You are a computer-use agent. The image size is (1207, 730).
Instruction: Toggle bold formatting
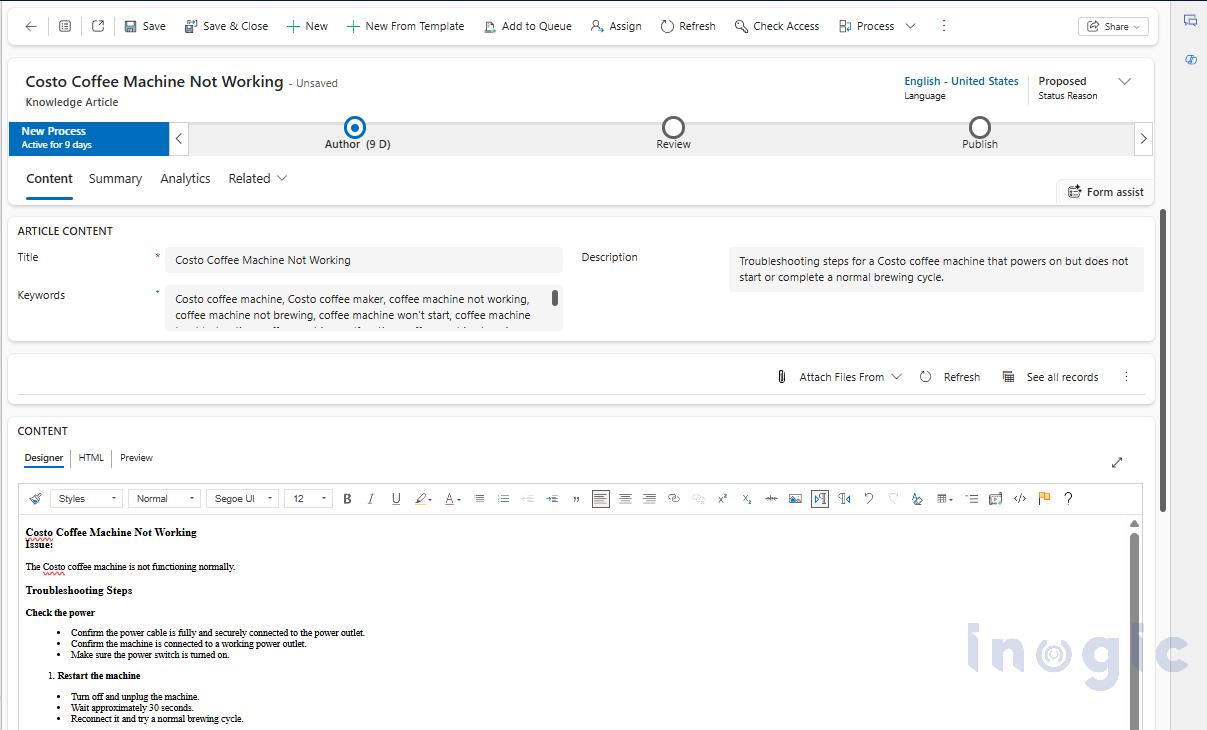pyautogui.click(x=347, y=498)
